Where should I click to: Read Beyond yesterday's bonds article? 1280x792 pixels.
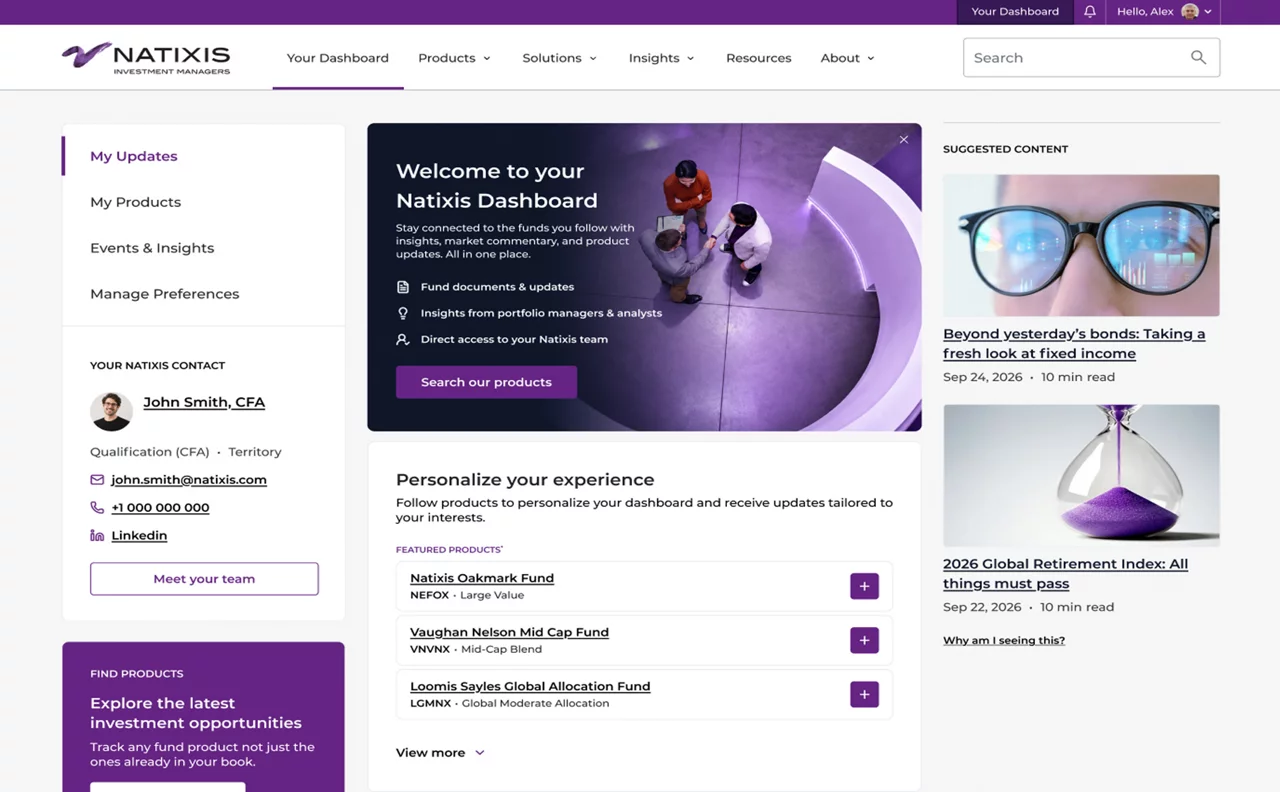pos(1074,343)
